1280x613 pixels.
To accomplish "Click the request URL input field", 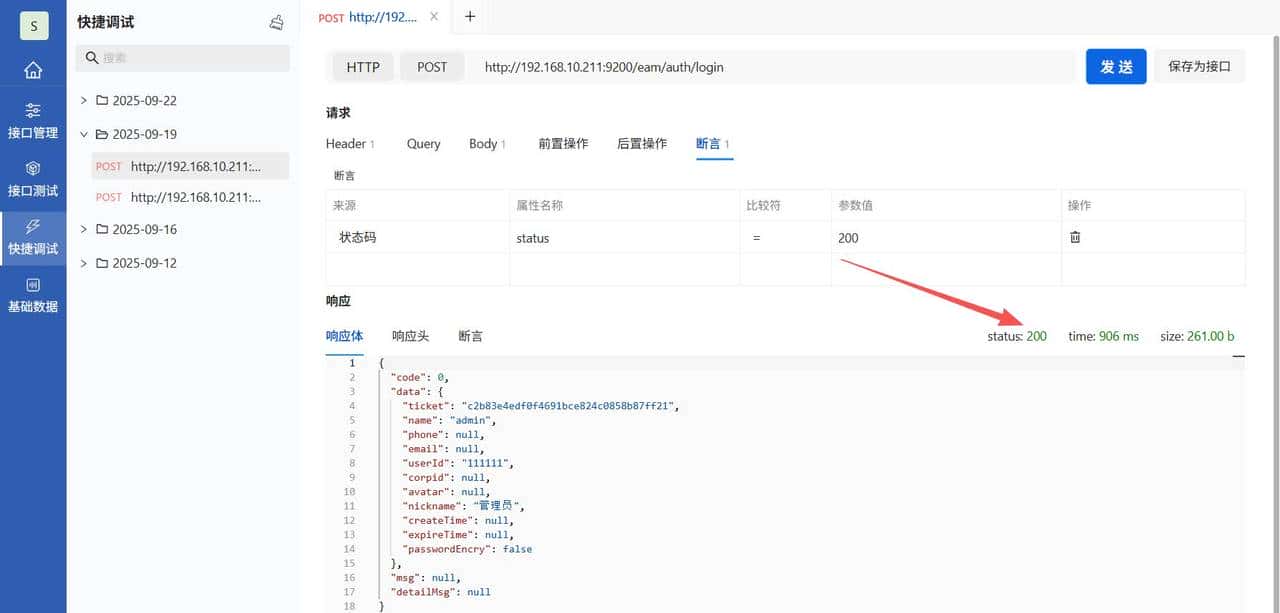I will [700, 67].
